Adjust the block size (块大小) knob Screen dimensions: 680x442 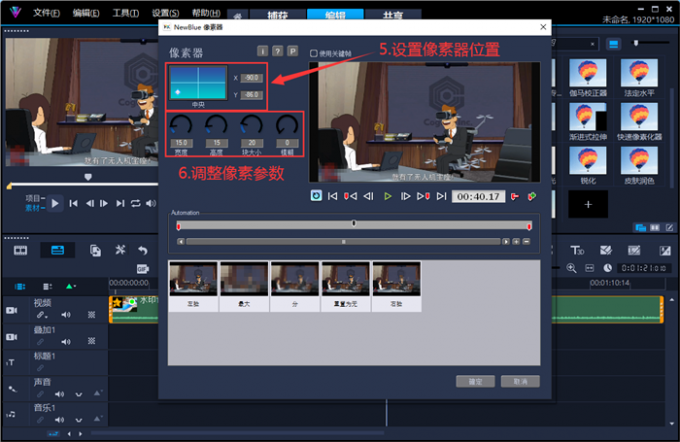(252, 126)
